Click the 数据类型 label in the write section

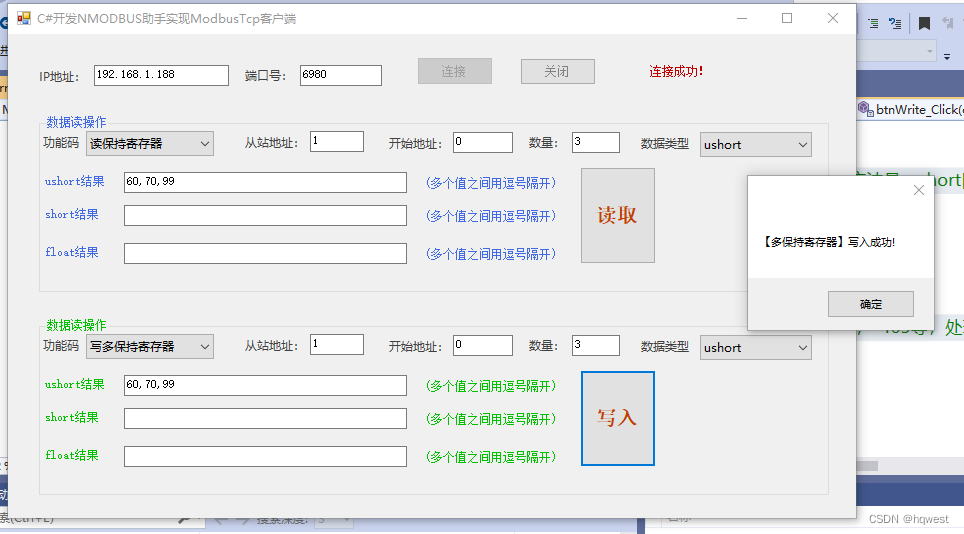click(665, 347)
